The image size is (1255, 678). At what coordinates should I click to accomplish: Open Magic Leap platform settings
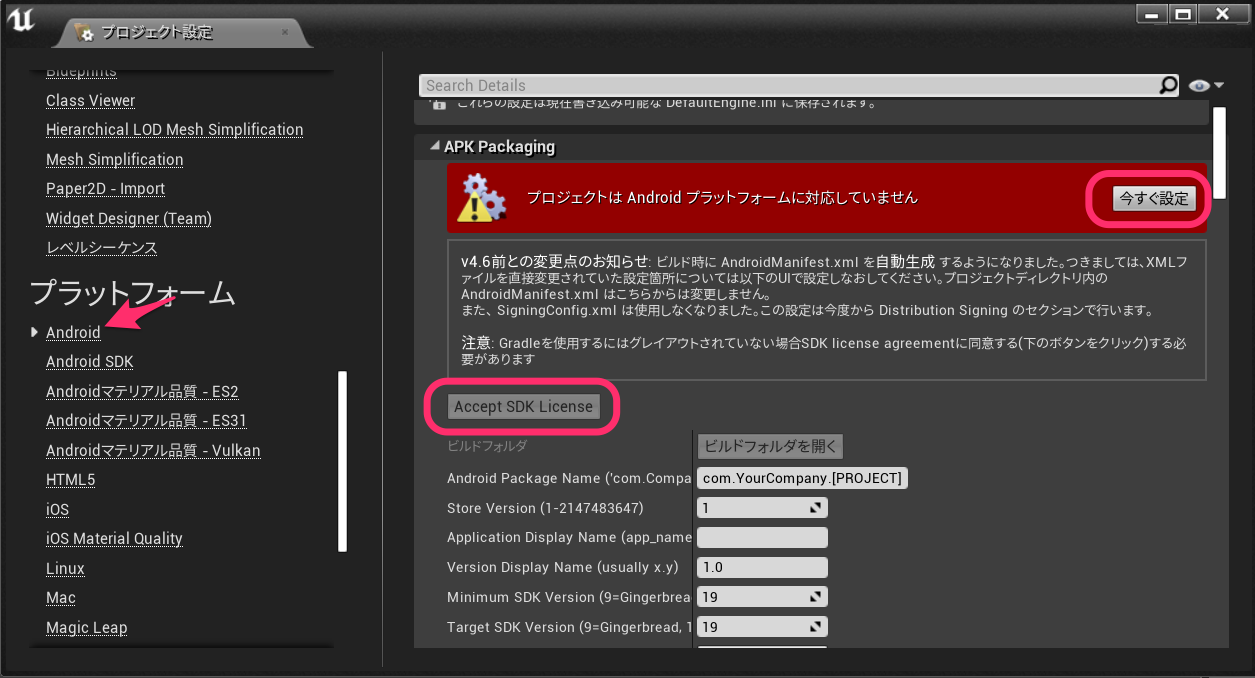coord(86,628)
